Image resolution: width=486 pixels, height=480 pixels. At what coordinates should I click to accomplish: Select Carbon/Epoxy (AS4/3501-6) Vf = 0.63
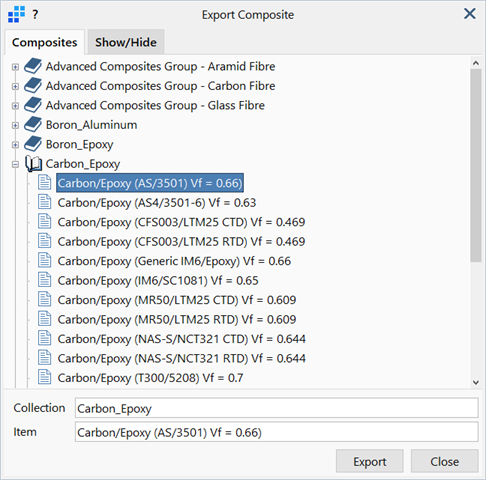click(157, 203)
